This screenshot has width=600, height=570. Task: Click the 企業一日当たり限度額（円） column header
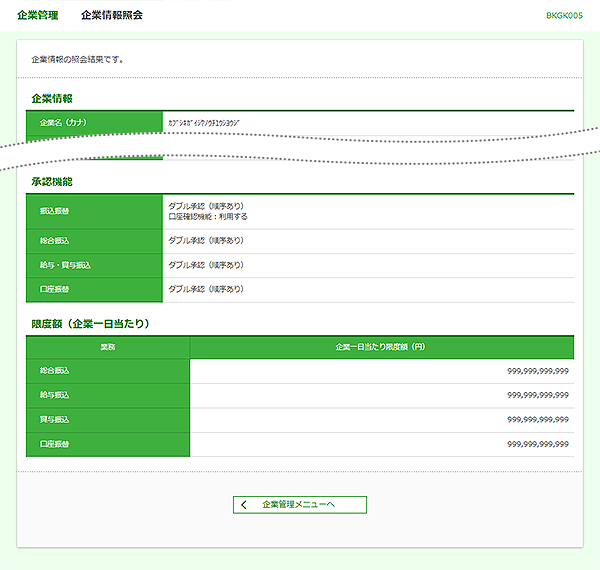(x=382, y=347)
